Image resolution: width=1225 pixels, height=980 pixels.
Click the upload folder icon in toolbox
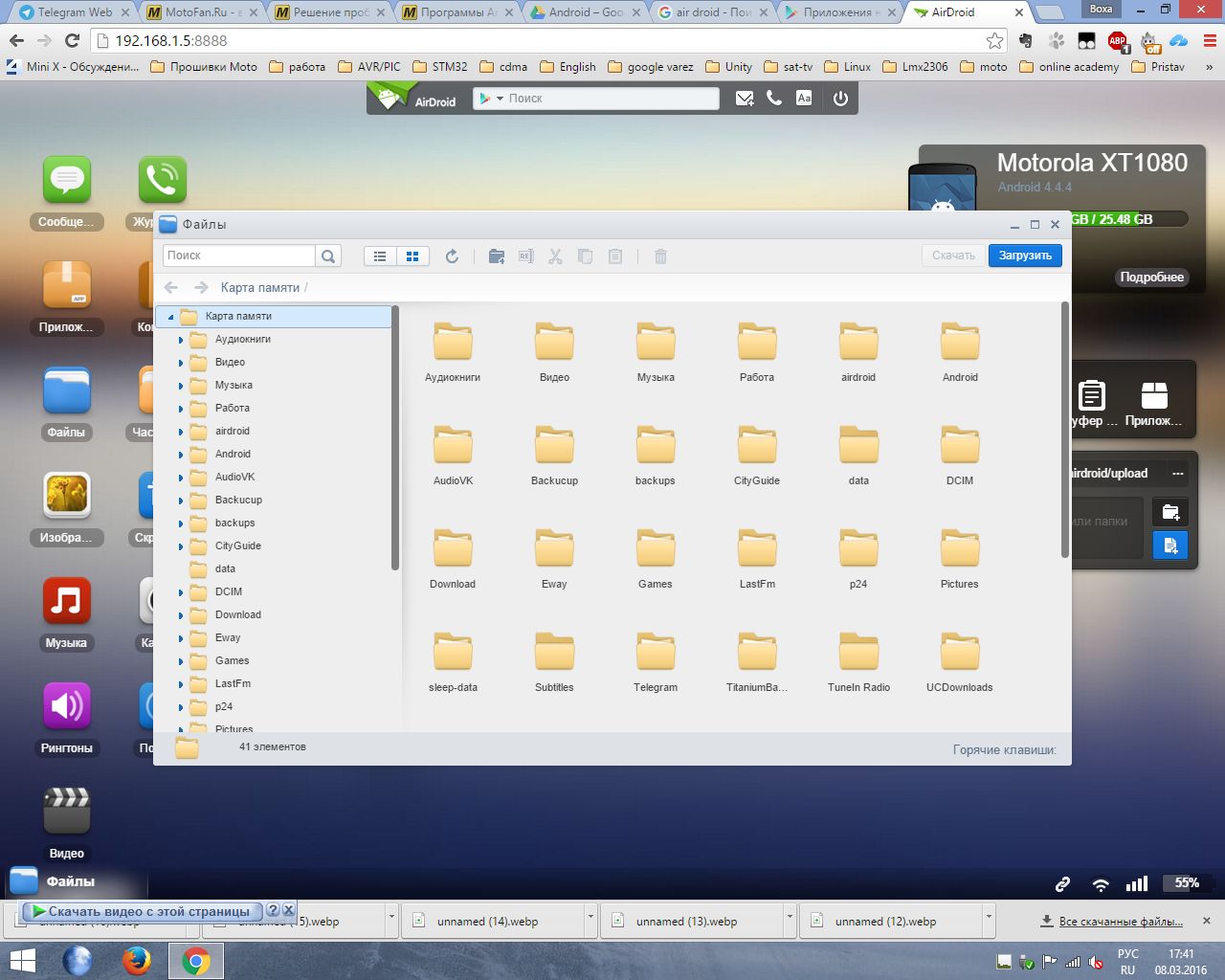coord(1169,512)
